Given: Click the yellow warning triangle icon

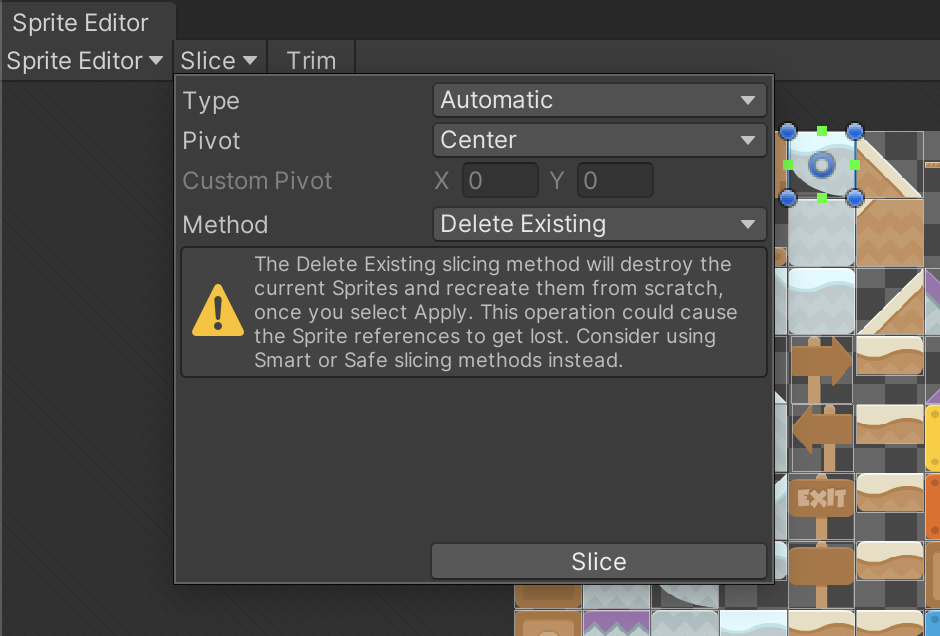Looking at the screenshot, I should coord(217,311).
